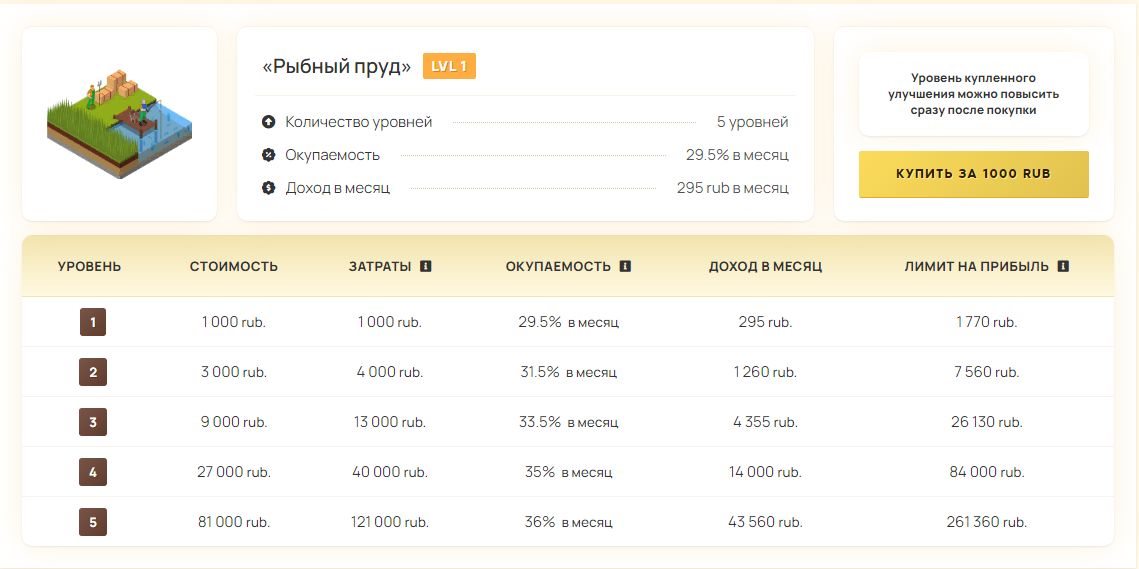Screen dimensions: 1139x569
Task: Click the Затраты column header text
Action: point(380,267)
